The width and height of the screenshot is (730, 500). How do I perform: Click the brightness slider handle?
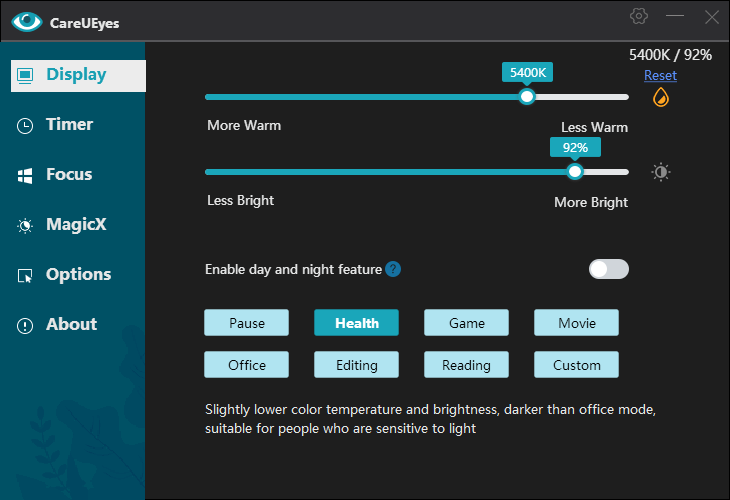(575, 172)
